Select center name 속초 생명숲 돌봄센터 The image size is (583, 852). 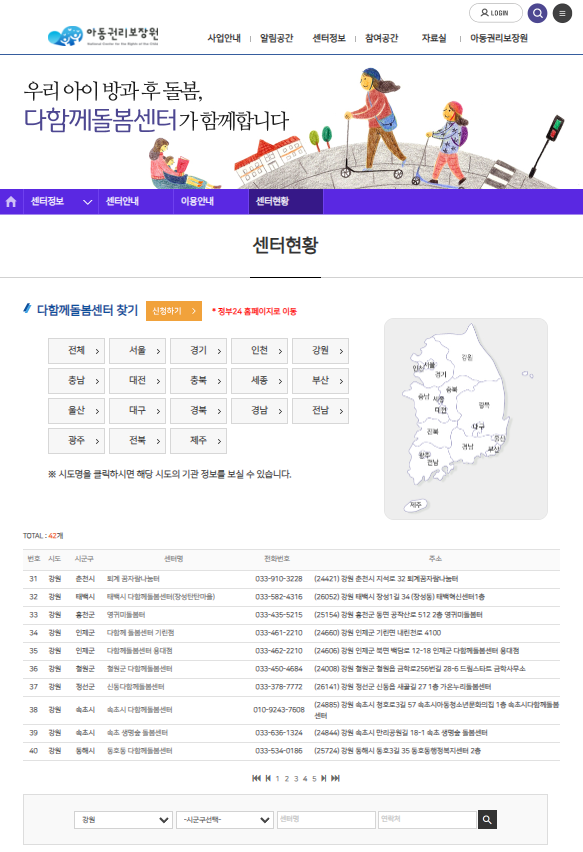point(137,733)
